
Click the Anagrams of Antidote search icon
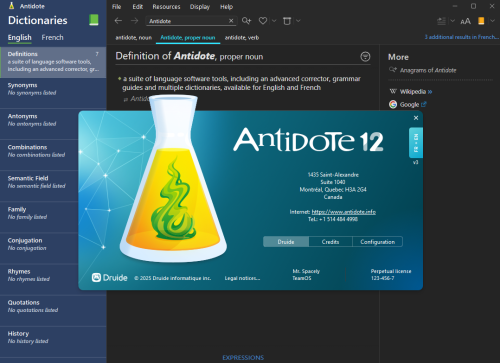(x=393, y=70)
